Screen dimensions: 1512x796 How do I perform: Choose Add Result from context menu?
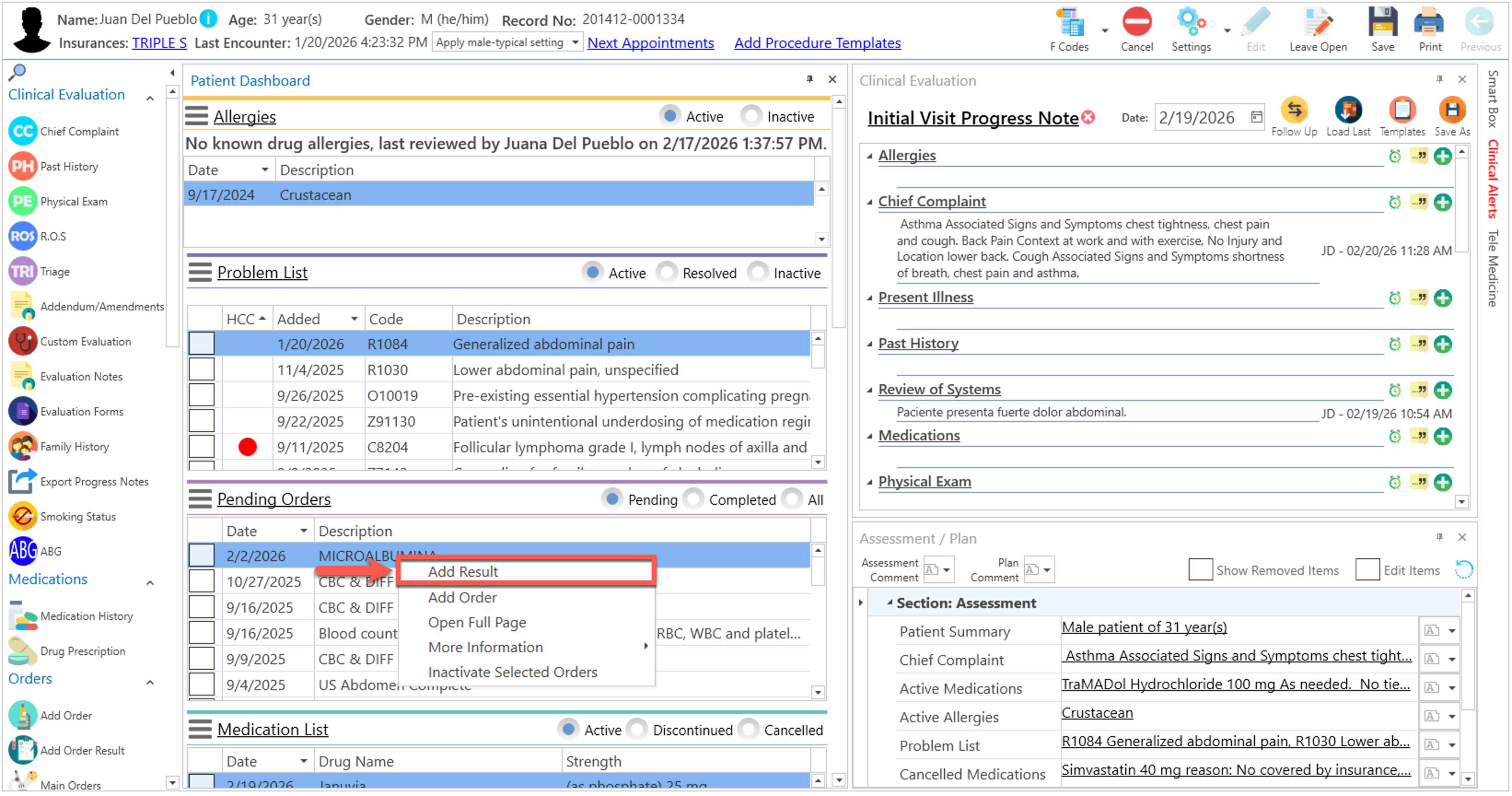[x=463, y=572]
